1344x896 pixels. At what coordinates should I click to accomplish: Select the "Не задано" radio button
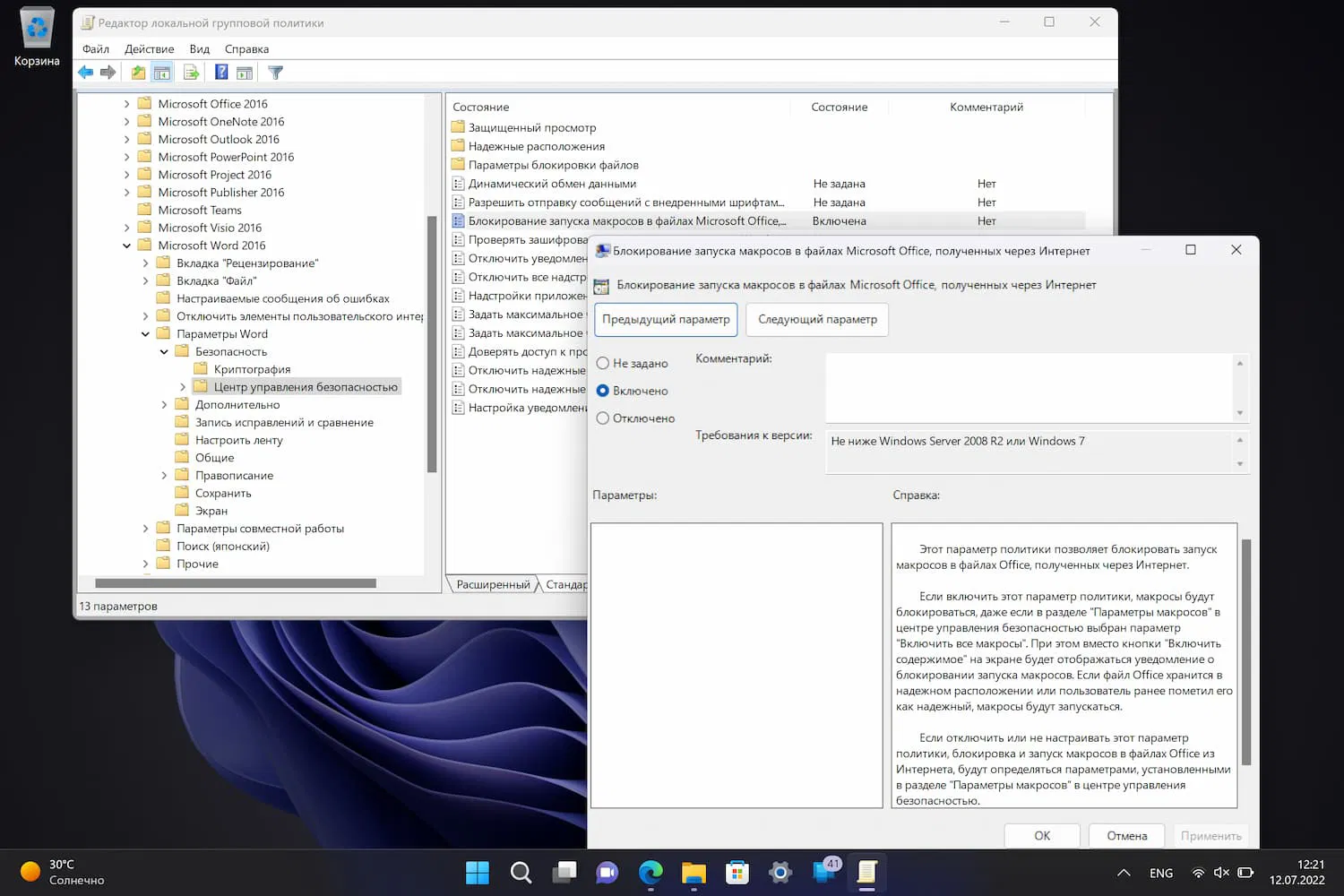603,363
